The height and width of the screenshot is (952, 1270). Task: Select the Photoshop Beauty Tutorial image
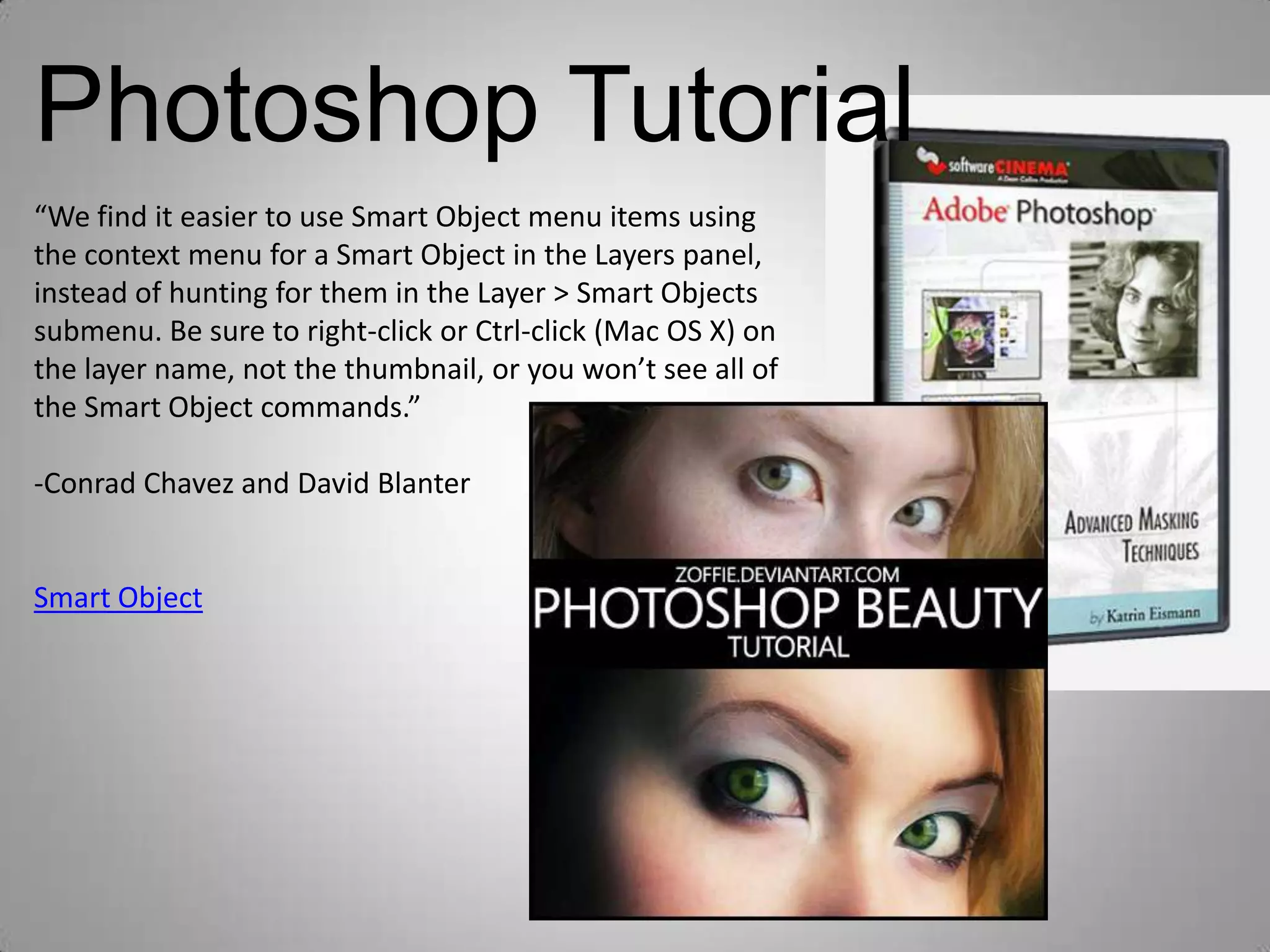point(788,661)
